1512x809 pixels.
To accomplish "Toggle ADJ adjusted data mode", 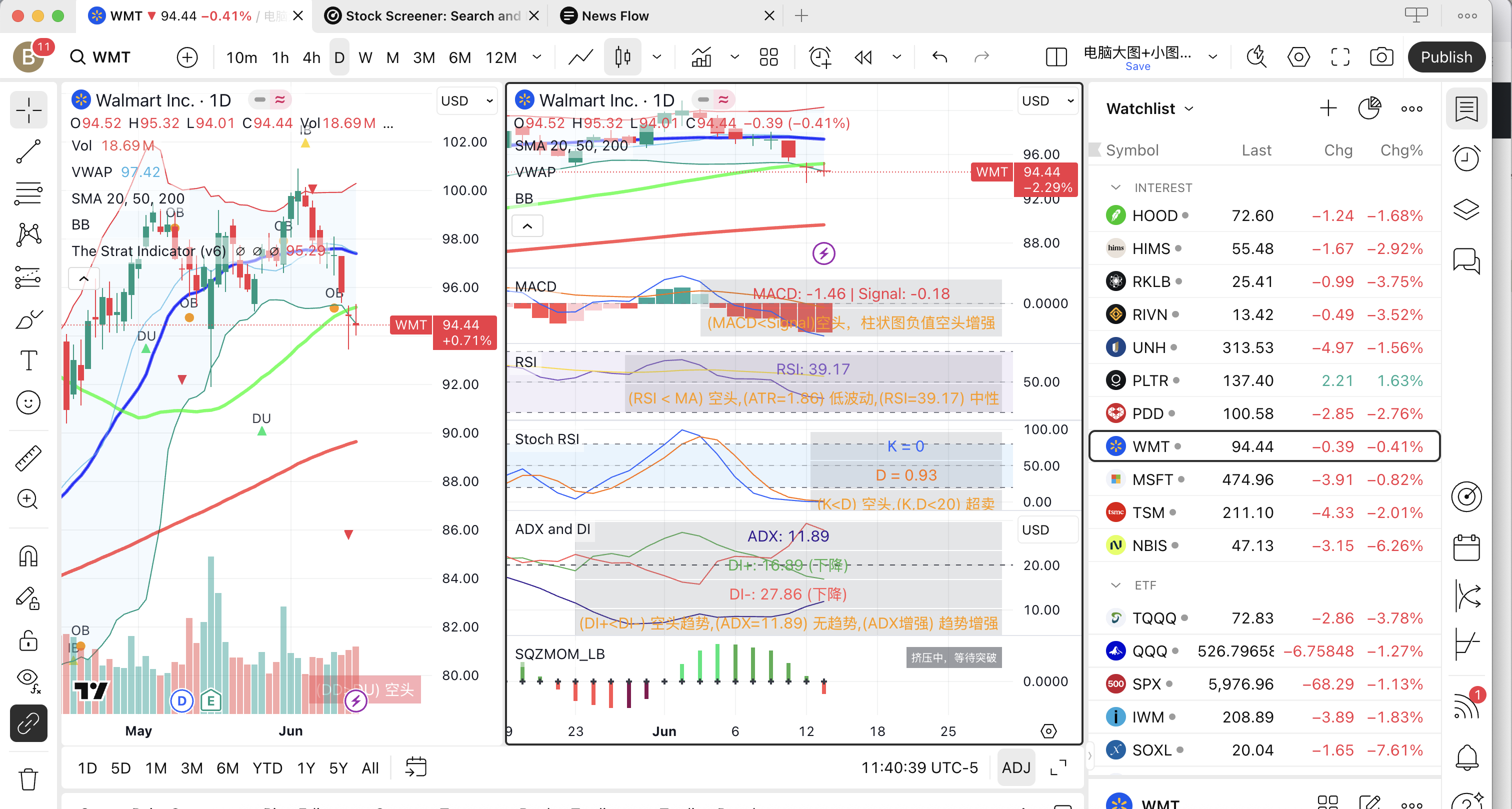I will tap(1016, 767).
